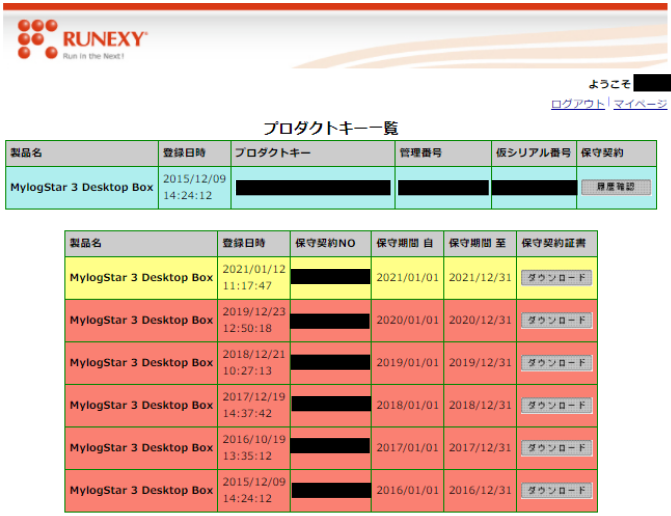The width and height of the screenshot is (671, 516).
Task: Open the マイページ link
Action: [640, 104]
